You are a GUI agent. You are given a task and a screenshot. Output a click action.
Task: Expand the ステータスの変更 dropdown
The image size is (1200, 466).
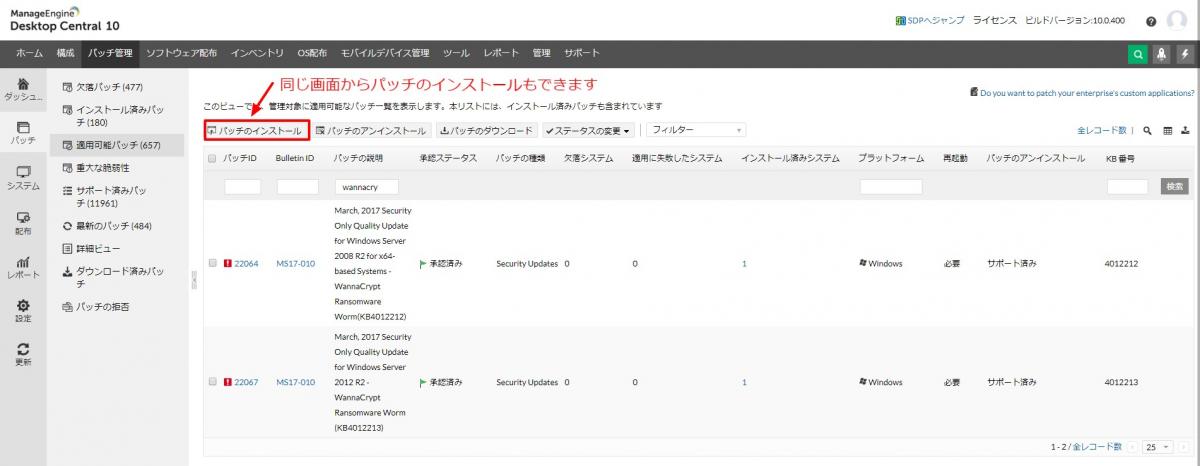click(x=589, y=130)
